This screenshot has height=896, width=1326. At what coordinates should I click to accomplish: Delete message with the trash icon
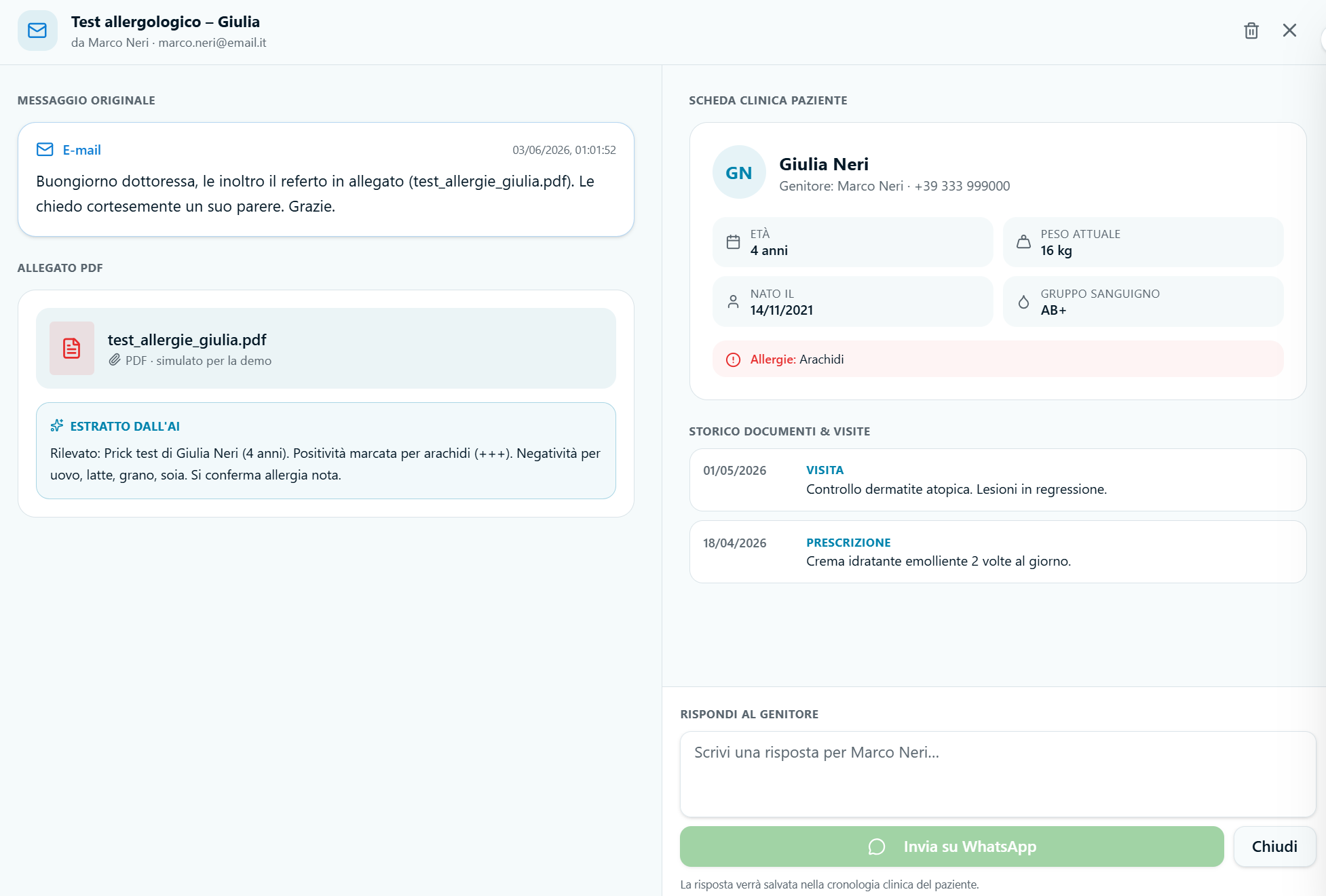click(x=1251, y=31)
